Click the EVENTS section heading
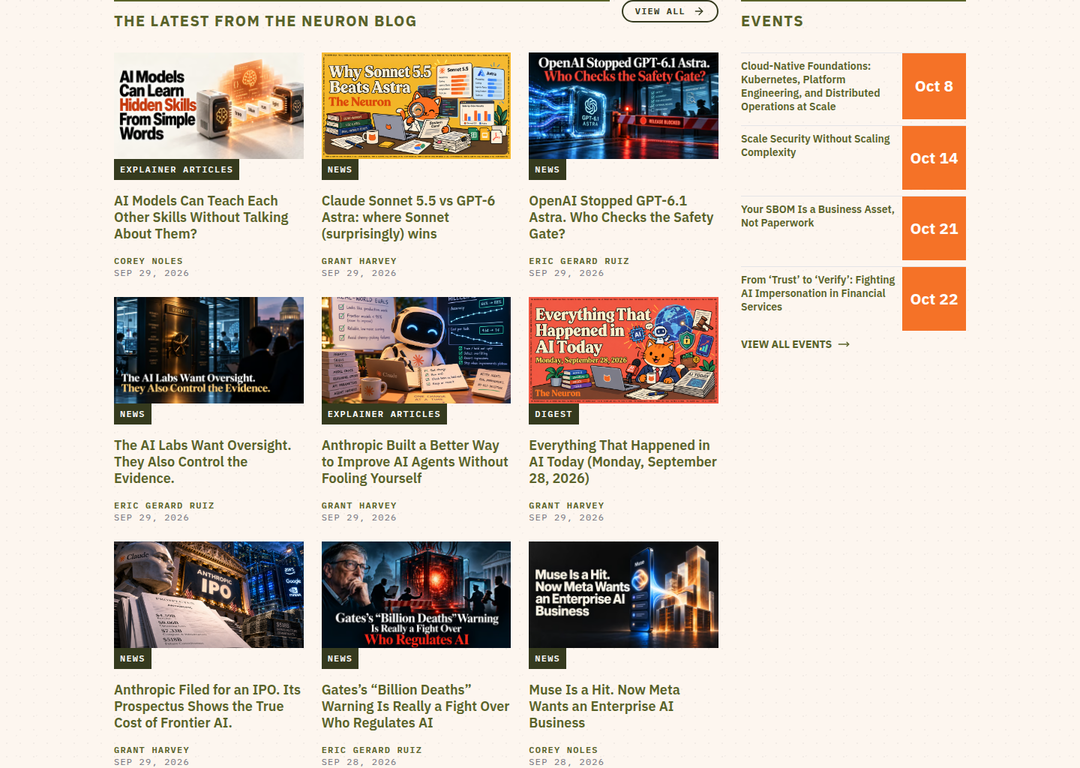 pos(772,21)
